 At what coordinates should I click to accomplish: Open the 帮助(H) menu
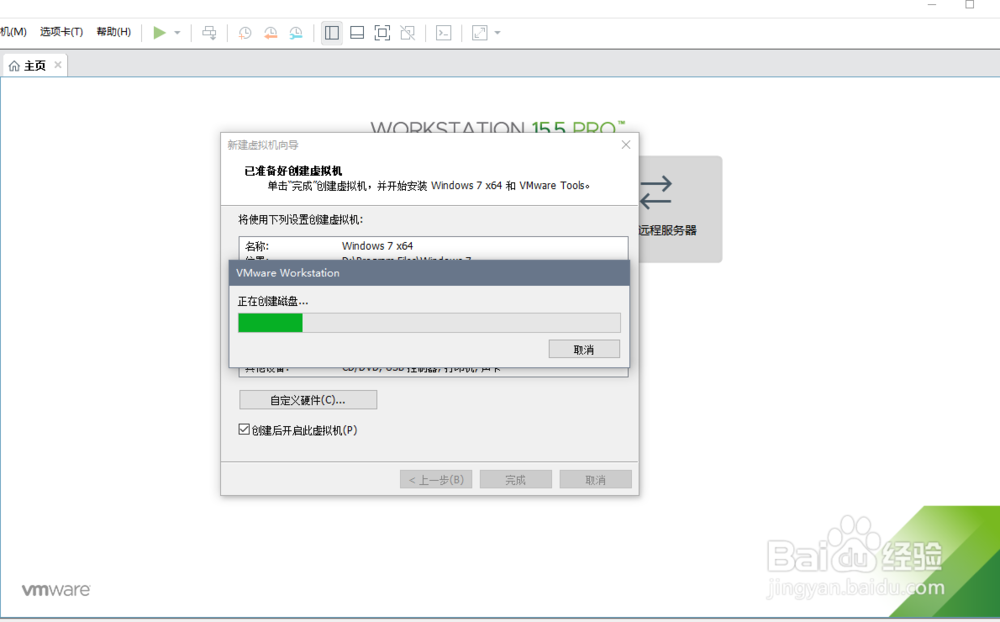(x=114, y=32)
